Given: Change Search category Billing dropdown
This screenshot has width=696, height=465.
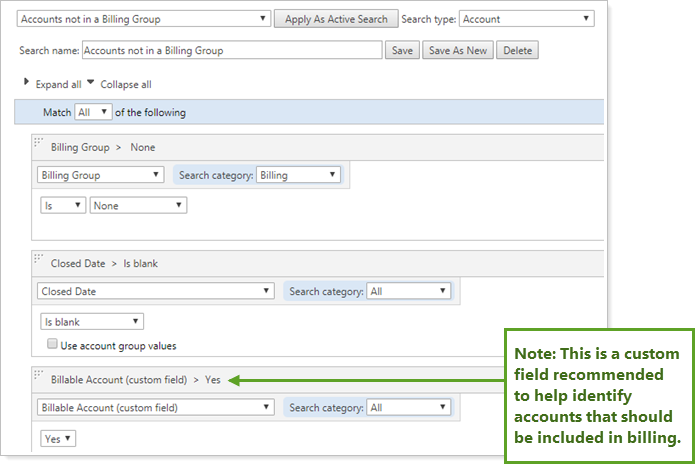Looking at the screenshot, I should tap(298, 175).
